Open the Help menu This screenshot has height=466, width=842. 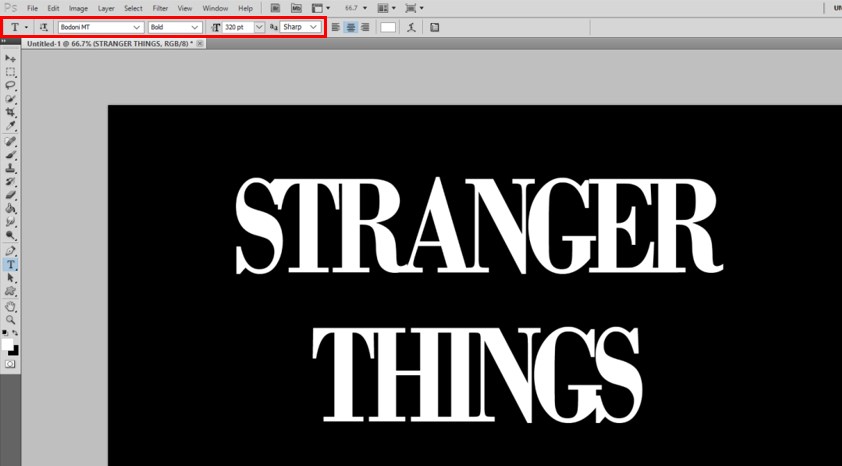[245, 9]
